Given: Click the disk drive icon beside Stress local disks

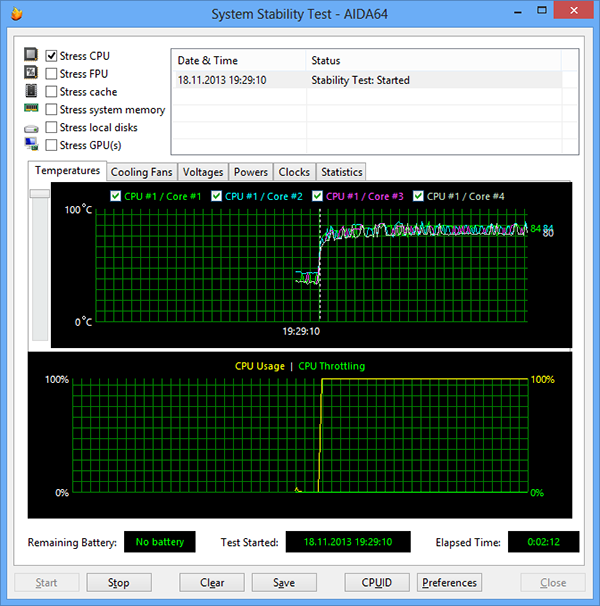Looking at the screenshot, I should click(x=31, y=128).
